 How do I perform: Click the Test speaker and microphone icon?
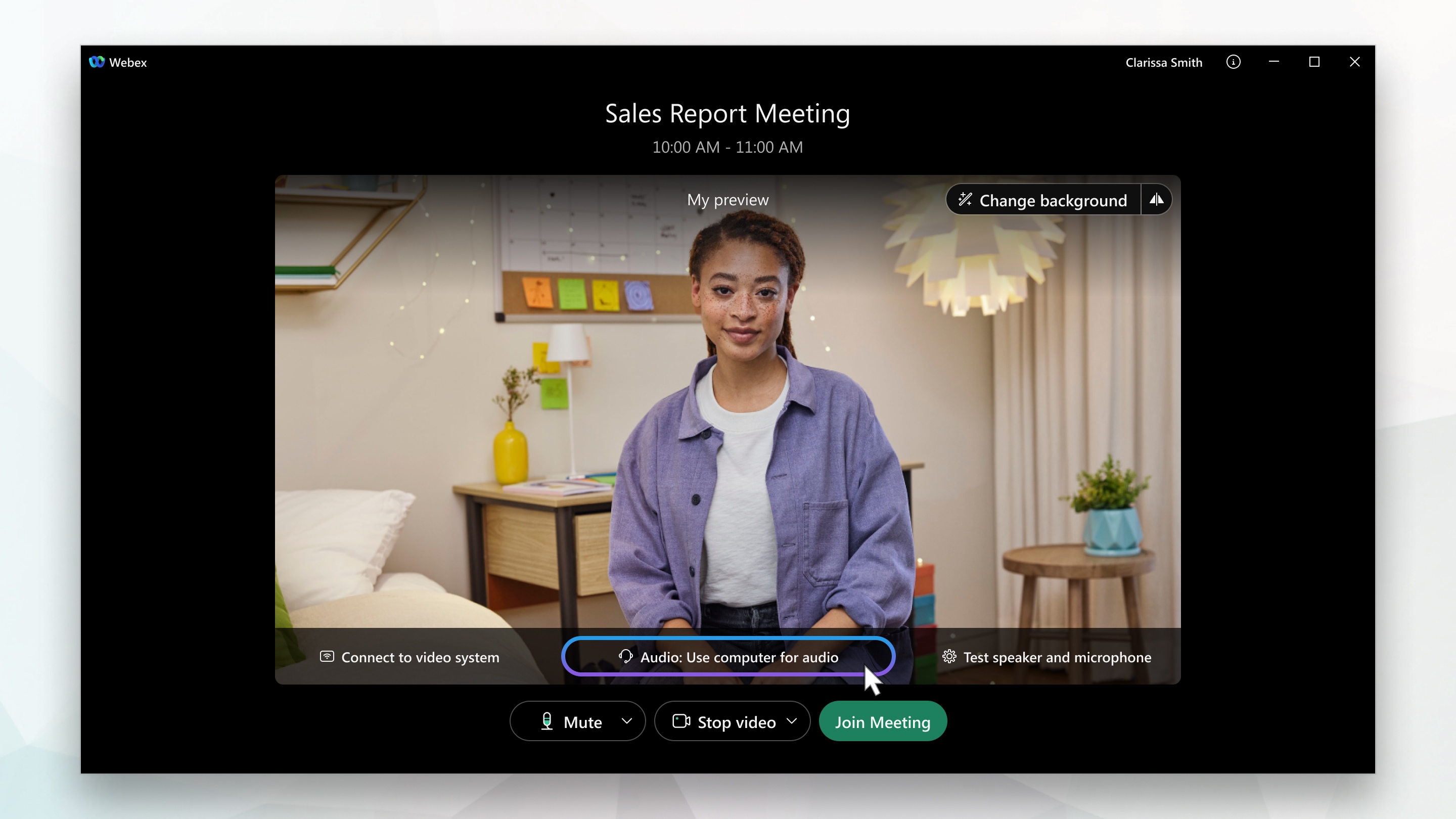[949, 657]
